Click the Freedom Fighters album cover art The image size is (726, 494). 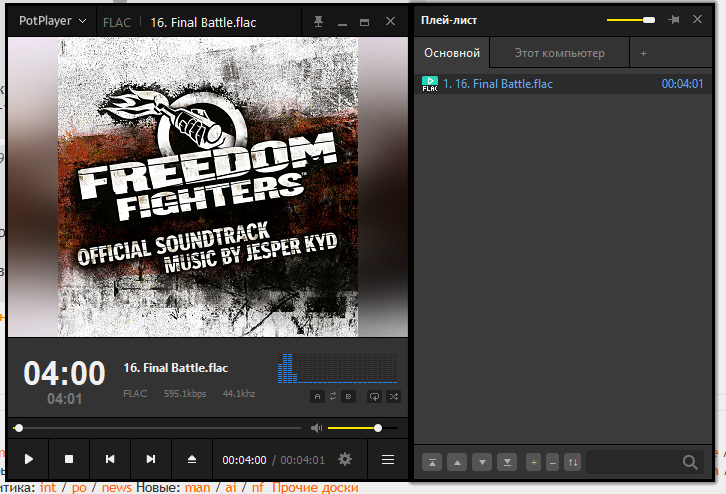[x=208, y=187]
